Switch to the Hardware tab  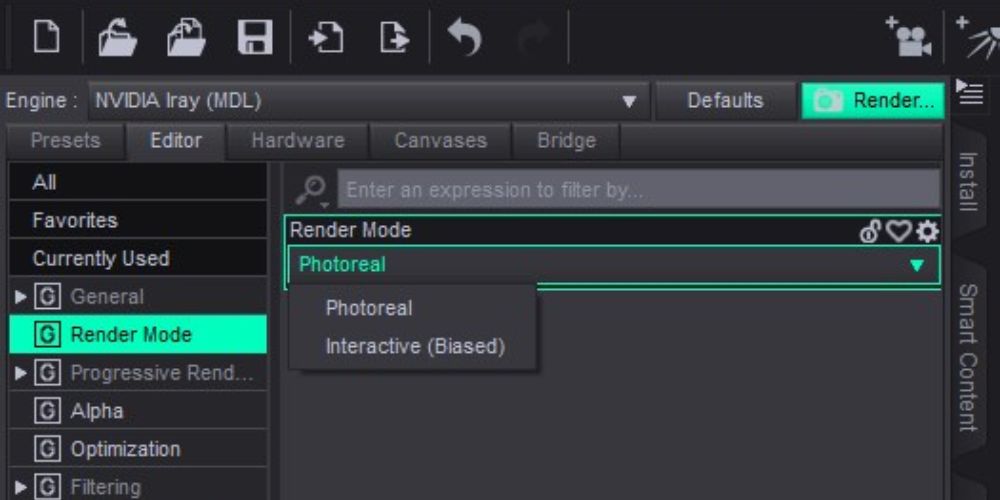[298, 141]
